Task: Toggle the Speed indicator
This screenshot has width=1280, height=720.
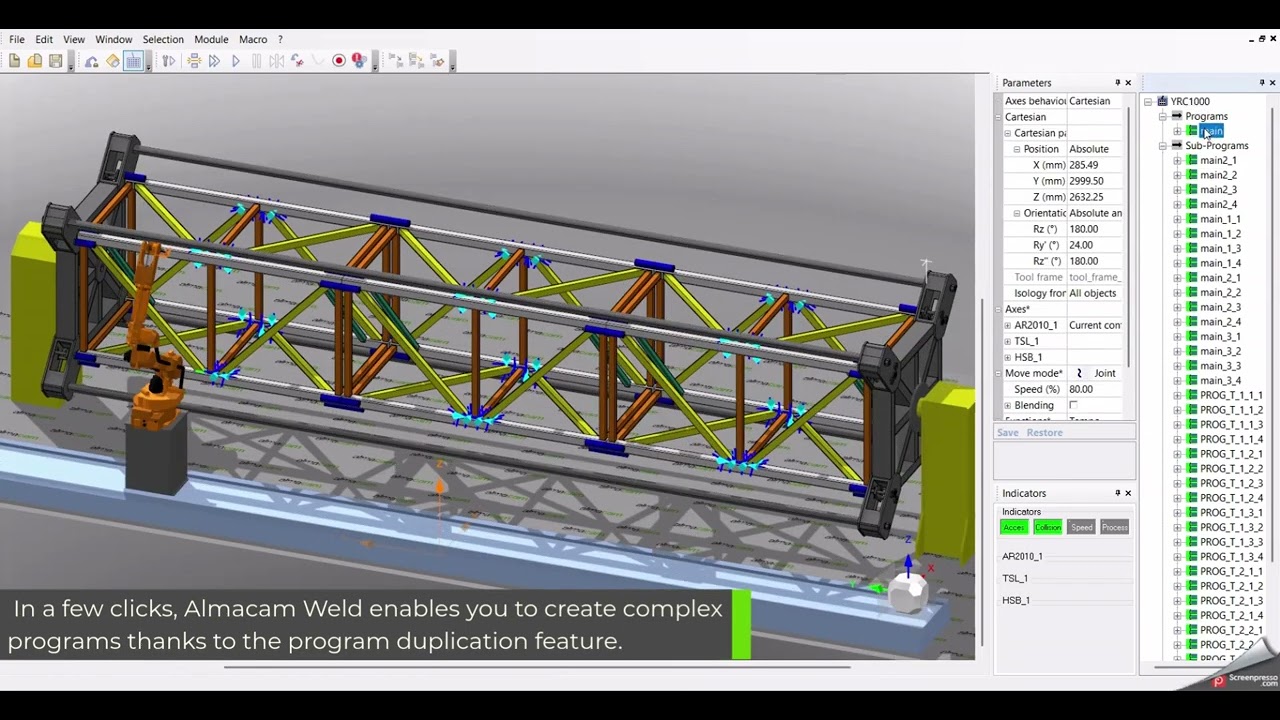Action: [1082, 527]
